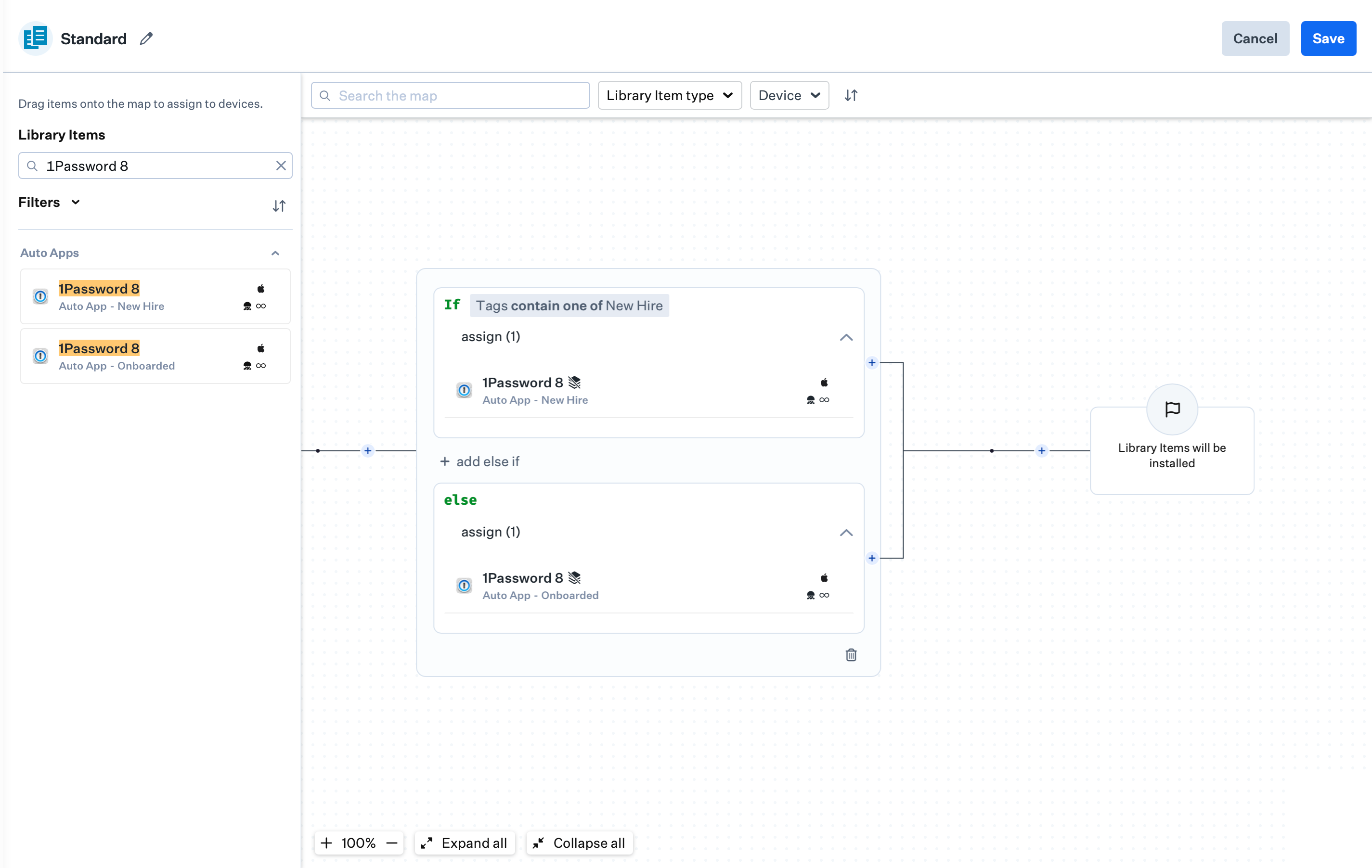The height and width of the screenshot is (868, 1372).
Task: Zoom in on the map
Action: 326,842
